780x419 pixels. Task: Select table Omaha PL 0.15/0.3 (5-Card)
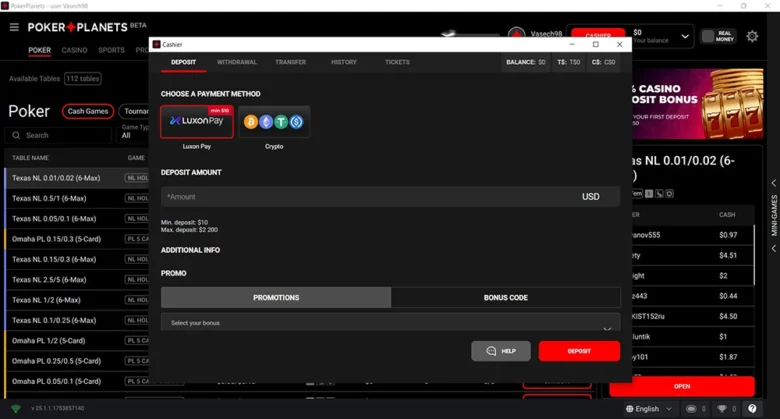pos(56,239)
